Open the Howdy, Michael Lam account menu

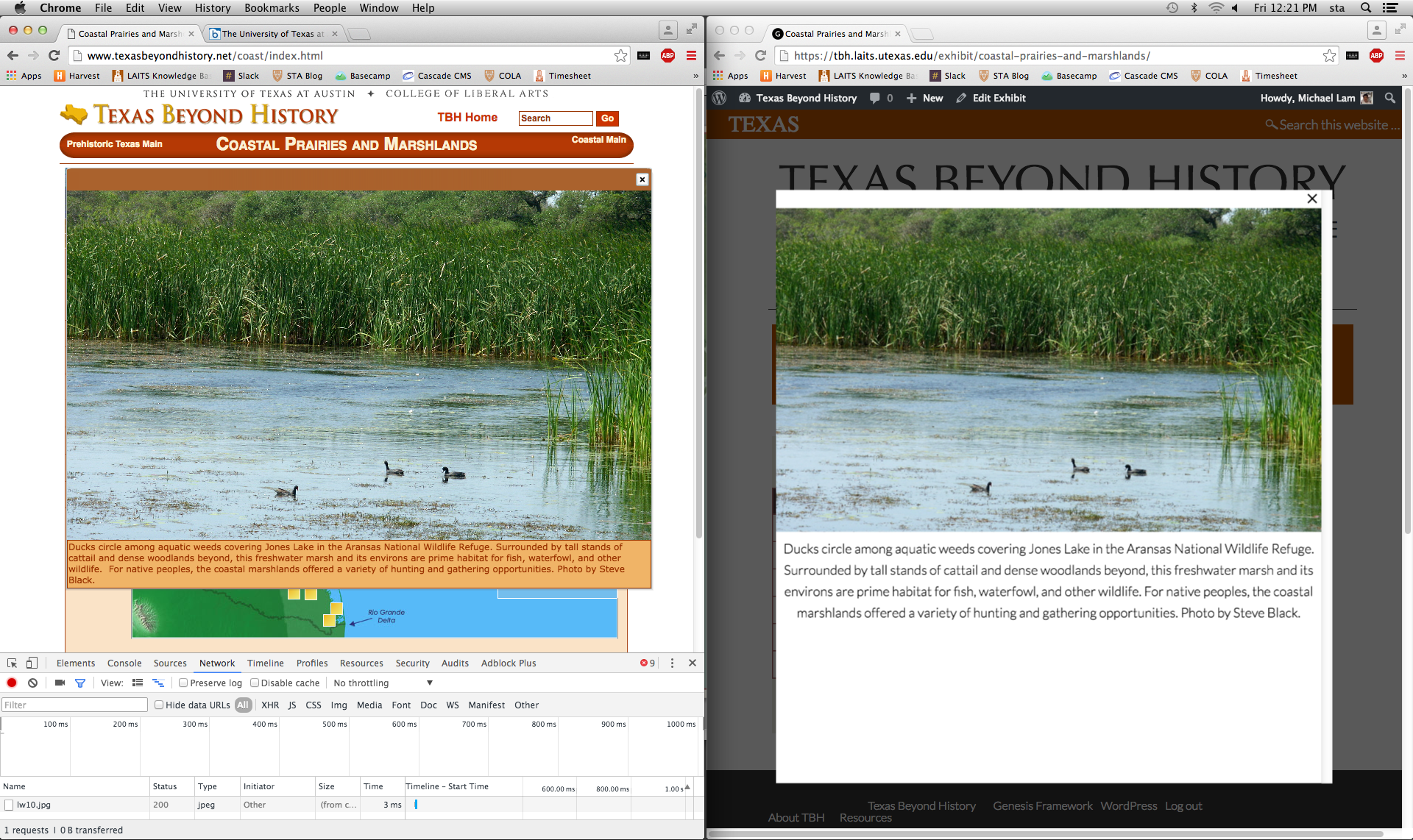(x=1316, y=98)
